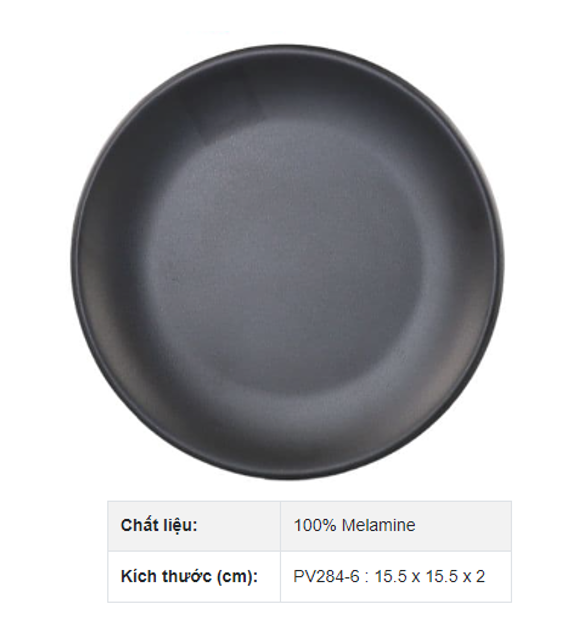
Task: Click the 'PV284-6' product code text
Action: [326, 576]
